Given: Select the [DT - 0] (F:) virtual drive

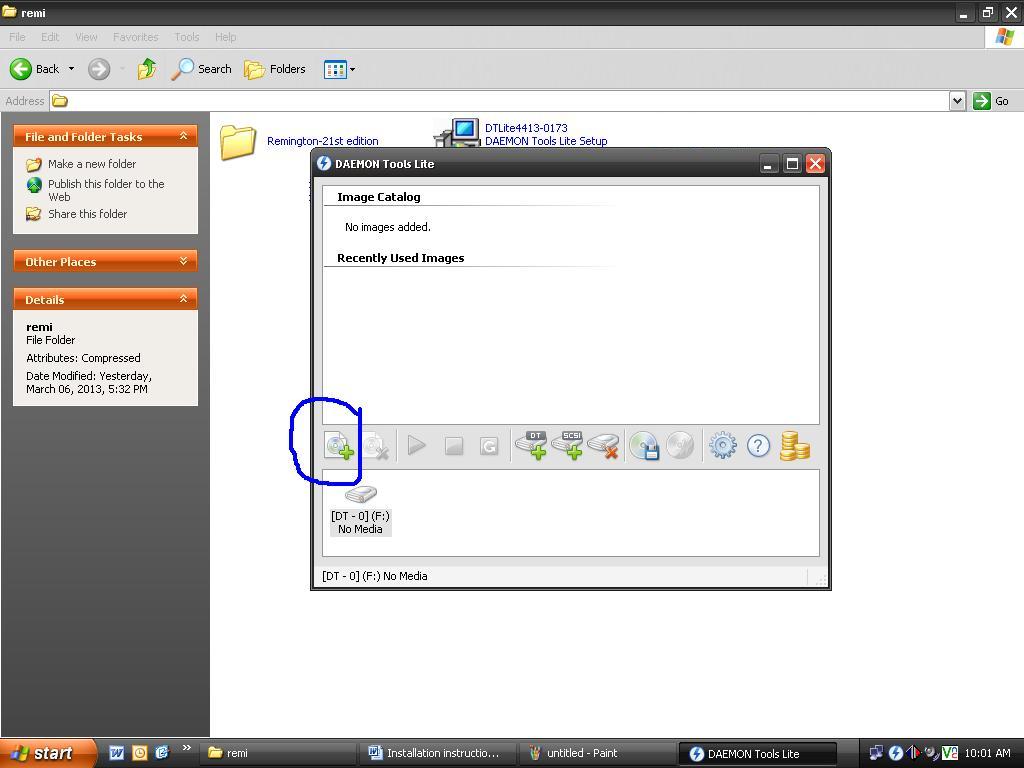Looking at the screenshot, I should pos(360,510).
